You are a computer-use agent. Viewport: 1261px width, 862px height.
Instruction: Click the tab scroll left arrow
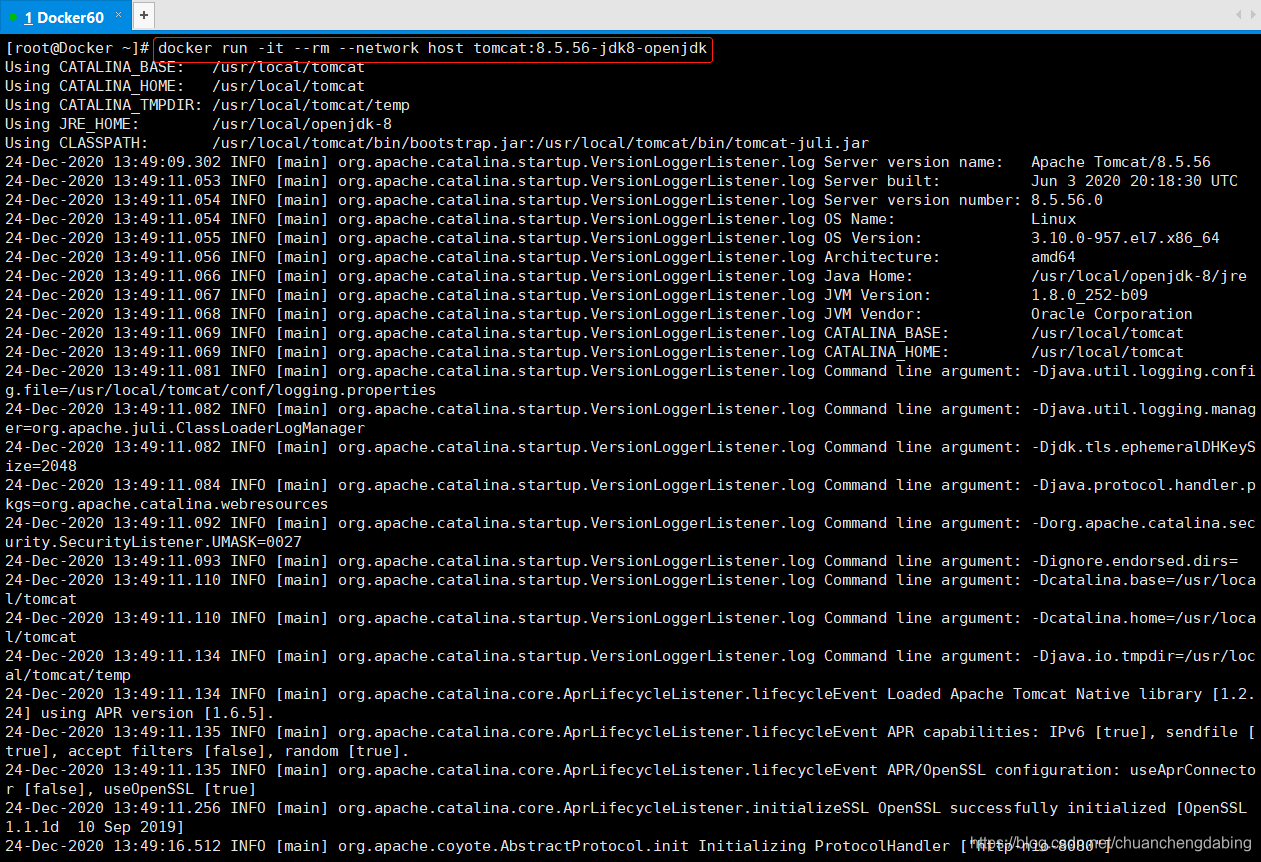click(x=1240, y=14)
